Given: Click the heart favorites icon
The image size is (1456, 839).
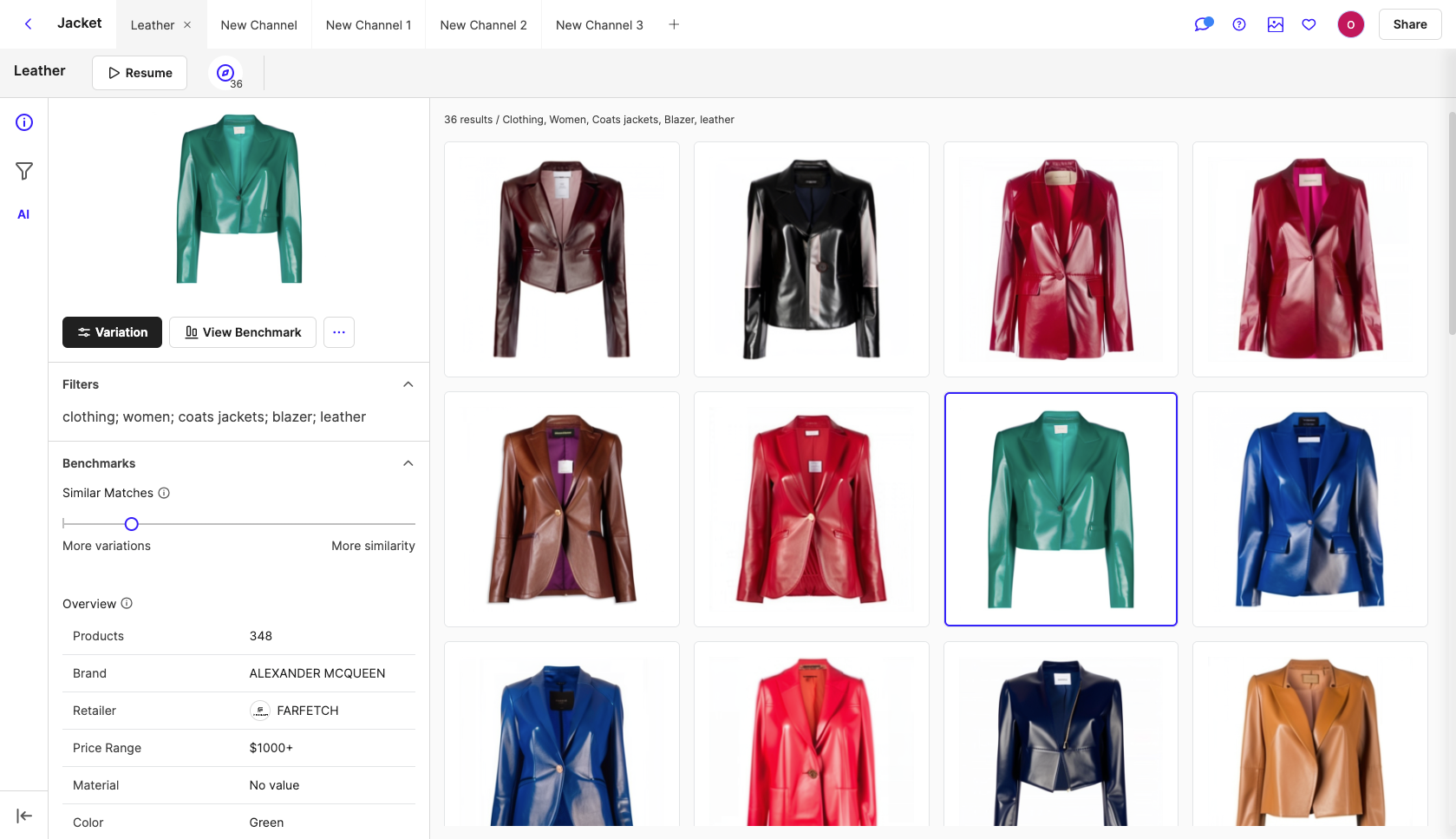Looking at the screenshot, I should tap(1309, 24).
